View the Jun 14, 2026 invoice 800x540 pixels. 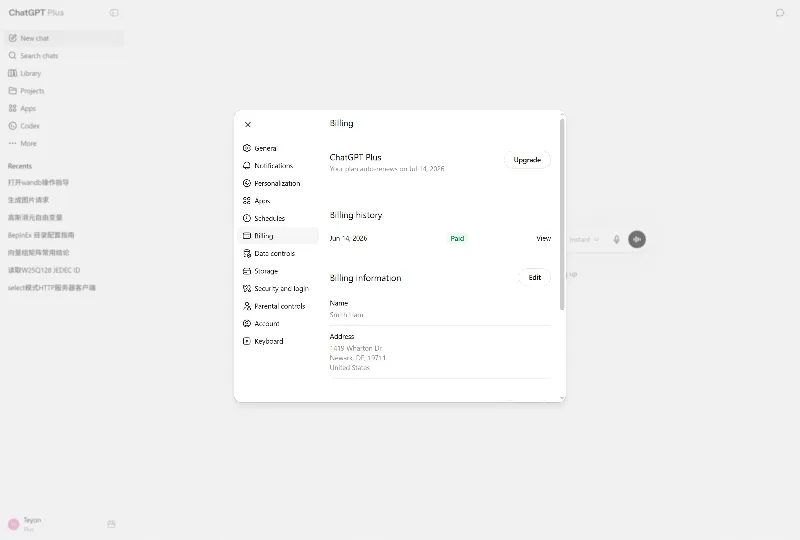[x=543, y=238]
